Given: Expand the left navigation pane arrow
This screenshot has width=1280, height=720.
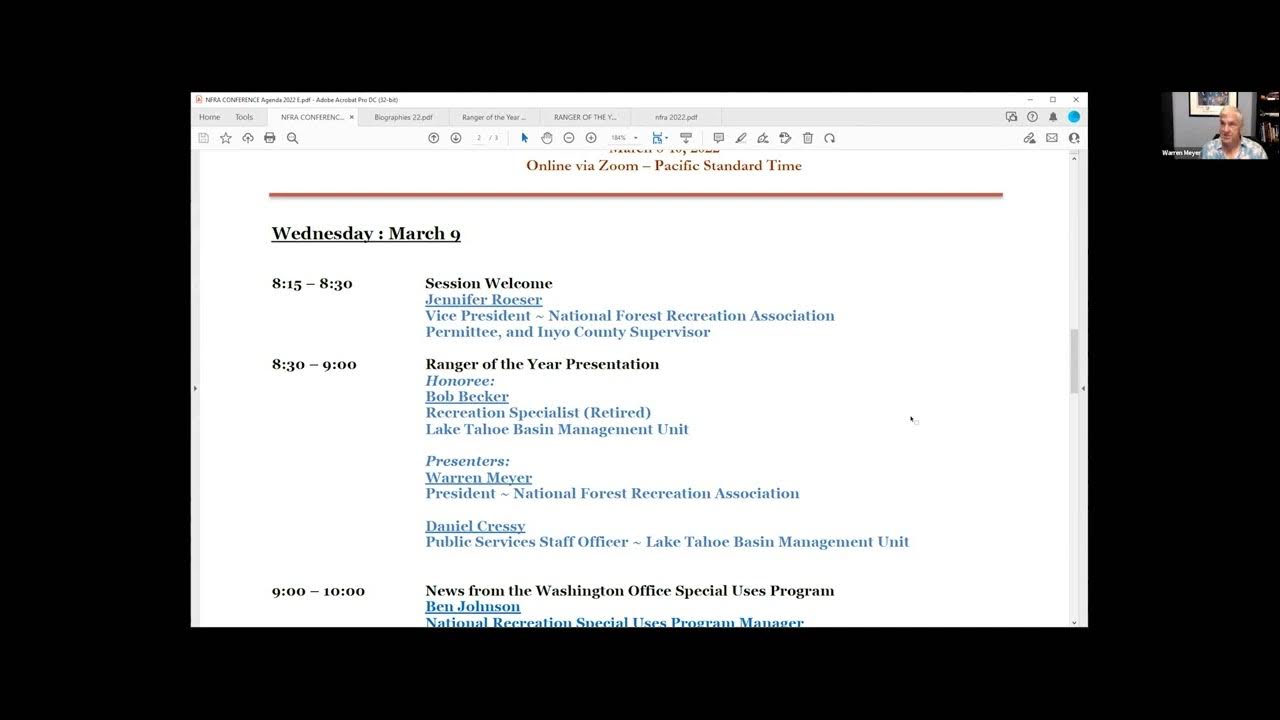Looking at the screenshot, I should click(195, 388).
